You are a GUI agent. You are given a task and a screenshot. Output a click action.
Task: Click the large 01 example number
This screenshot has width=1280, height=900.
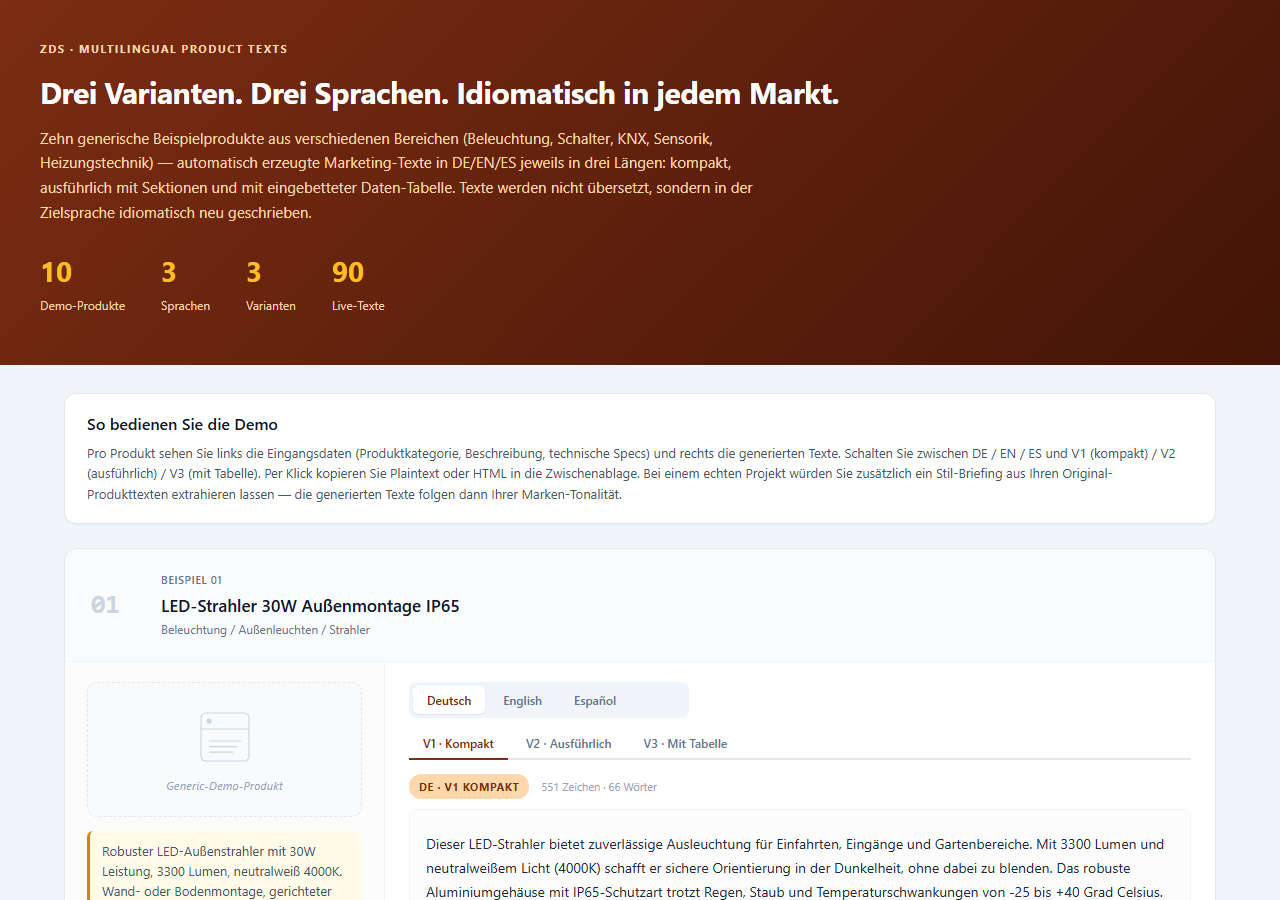tap(105, 605)
